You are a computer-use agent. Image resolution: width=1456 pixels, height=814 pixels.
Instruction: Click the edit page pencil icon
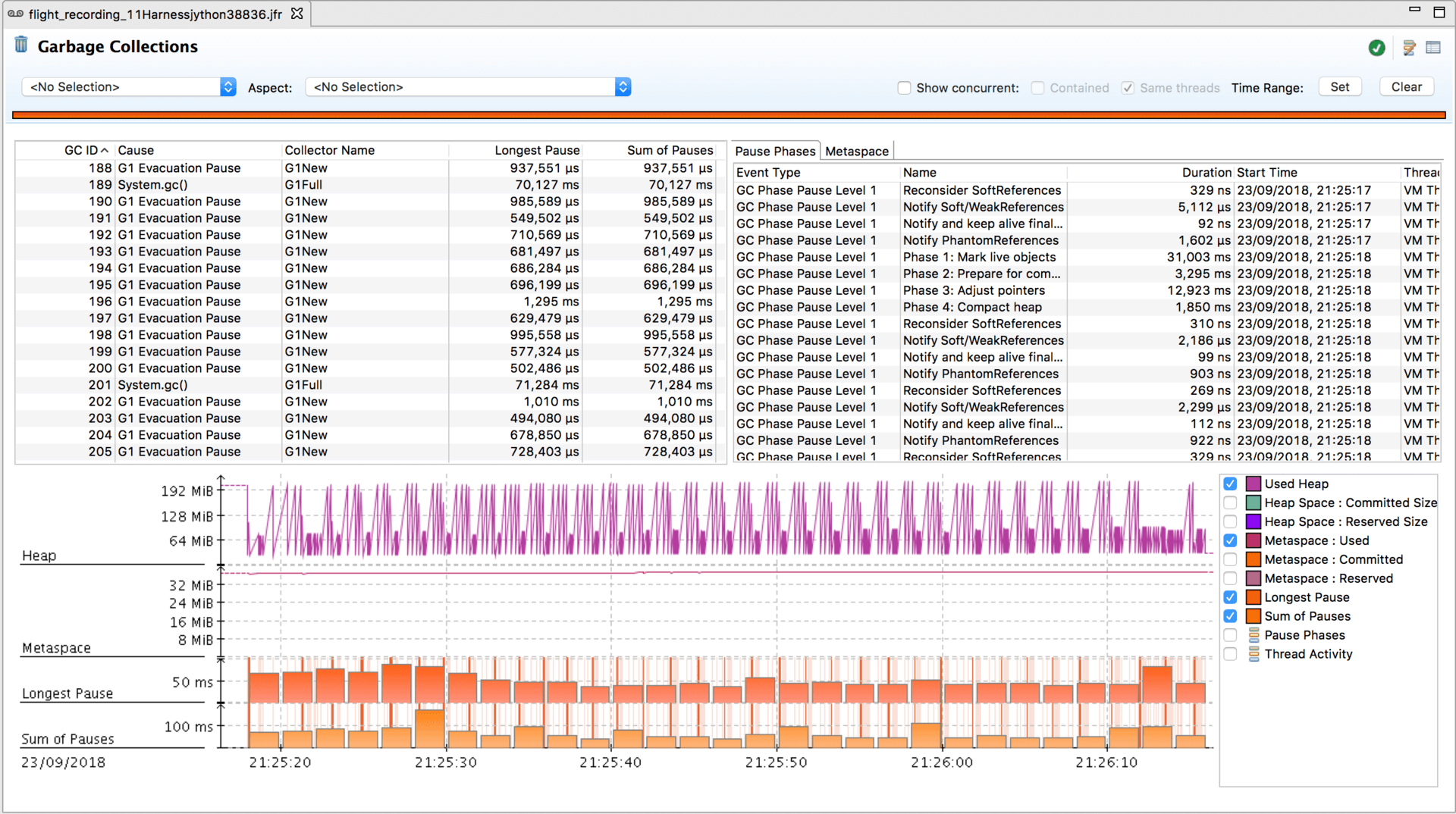1409,48
